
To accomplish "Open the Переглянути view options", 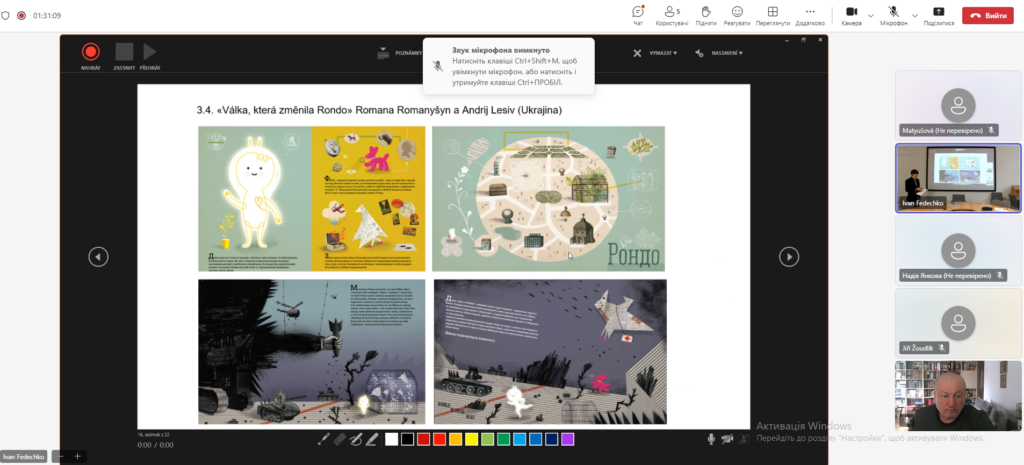I will [773, 15].
